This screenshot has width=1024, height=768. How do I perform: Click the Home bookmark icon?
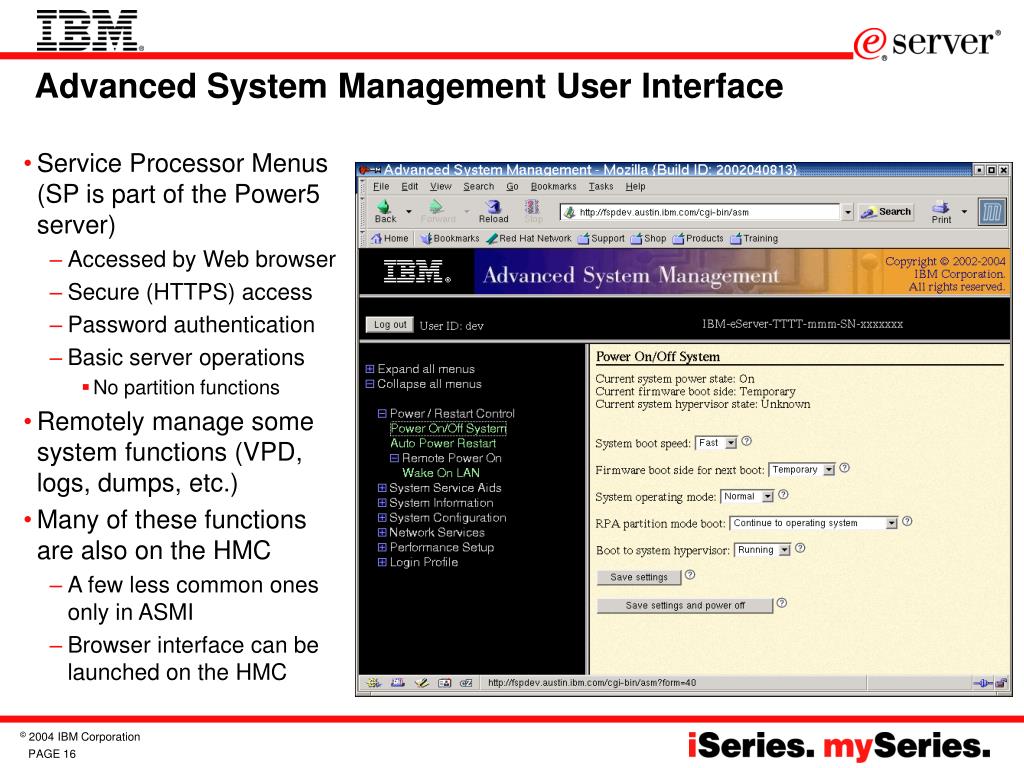coord(377,238)
